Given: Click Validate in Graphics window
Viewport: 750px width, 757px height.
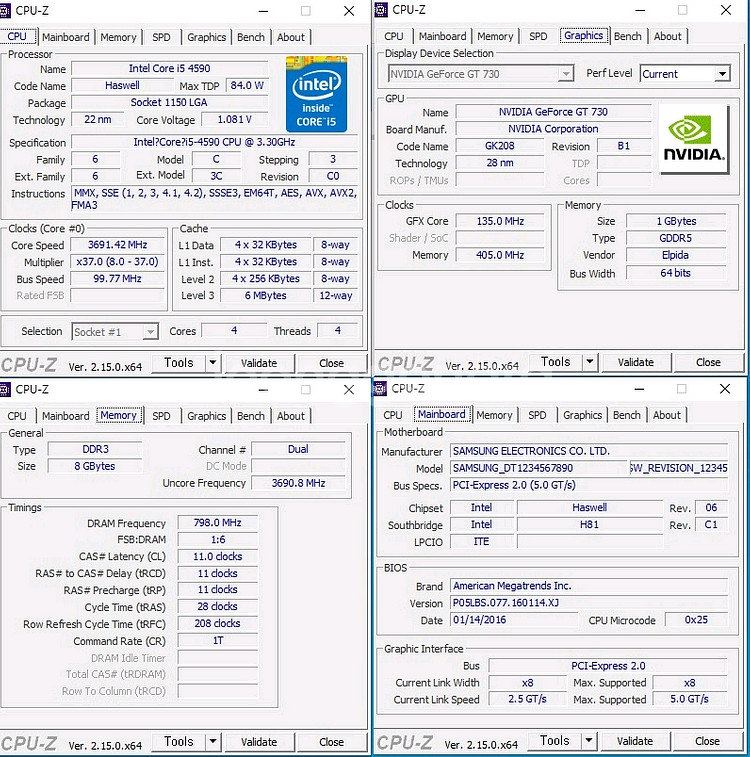Looking at the screenshot, I should click(636, 362).
